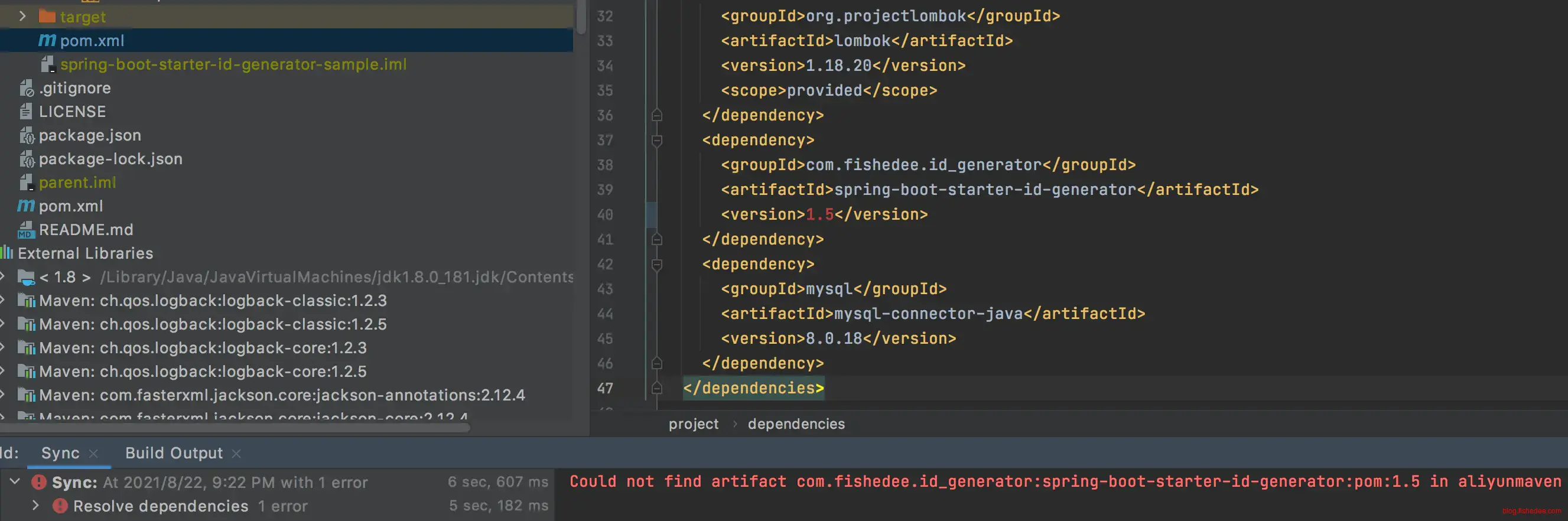1568x521 pixels.
Task: Click the dependencies breadcrumb
Action: pyautogui.click(x=796, y=424)
